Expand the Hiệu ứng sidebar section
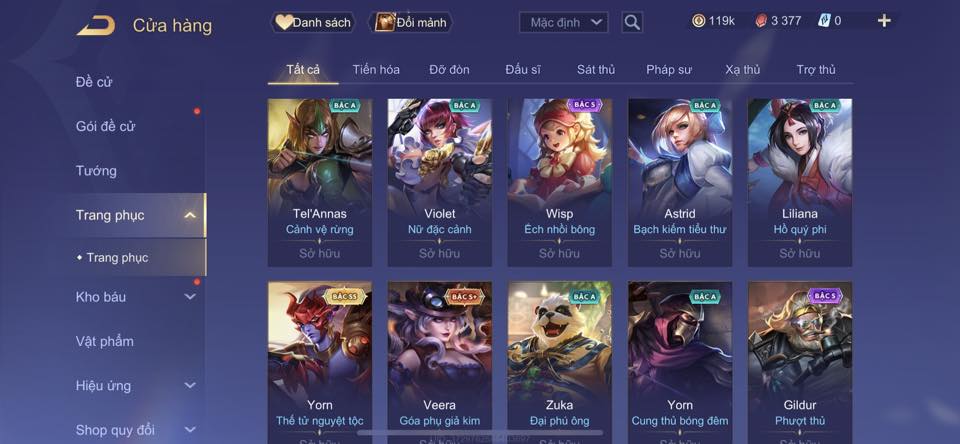960x444 pixels. [x=190, y=385]
